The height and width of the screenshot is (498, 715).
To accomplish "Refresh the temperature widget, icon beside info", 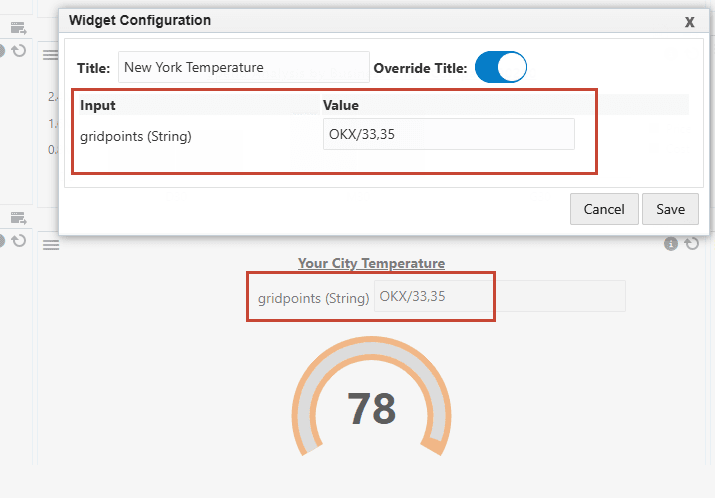I will (691, 244).
